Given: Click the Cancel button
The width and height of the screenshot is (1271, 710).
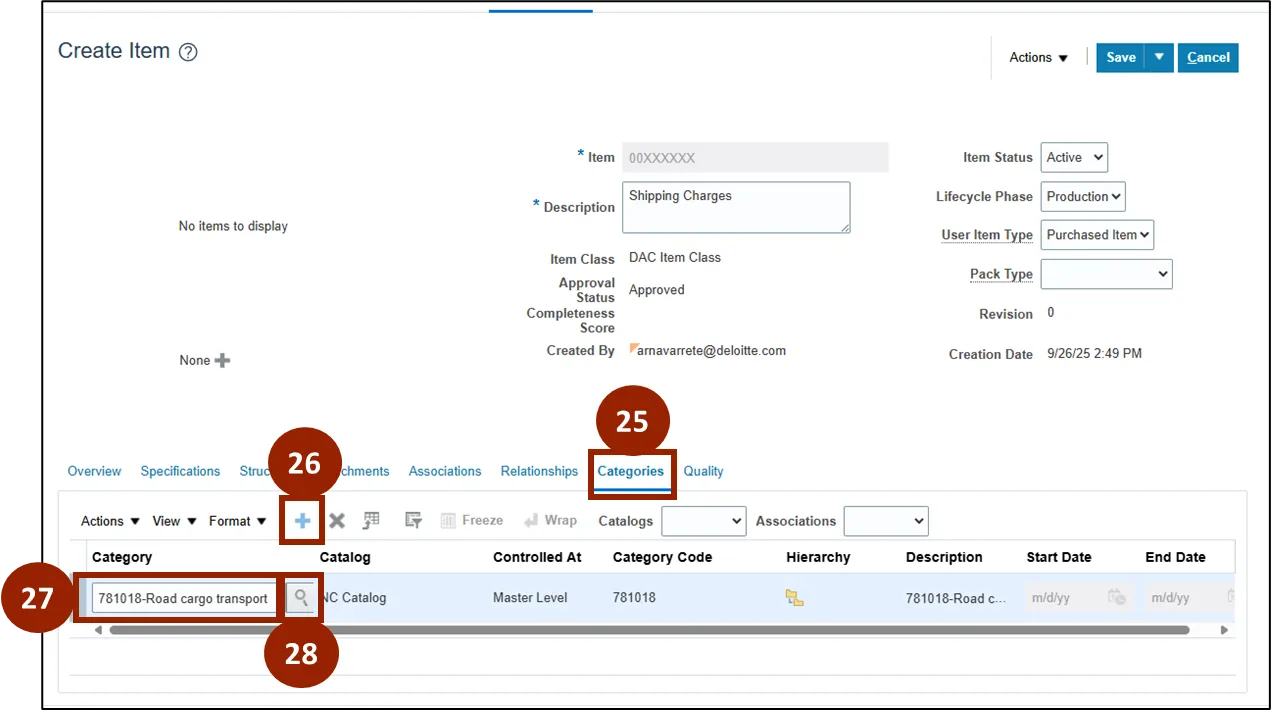Looking at the screenshot, I should coord(1208,57).
